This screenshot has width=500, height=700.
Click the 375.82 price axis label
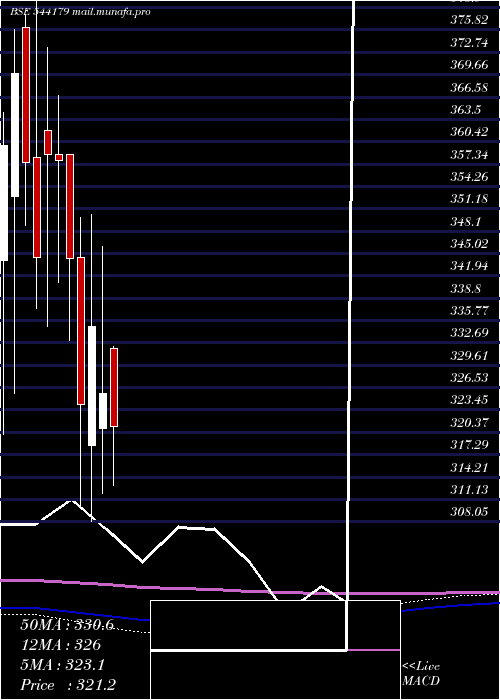point(469,20)
